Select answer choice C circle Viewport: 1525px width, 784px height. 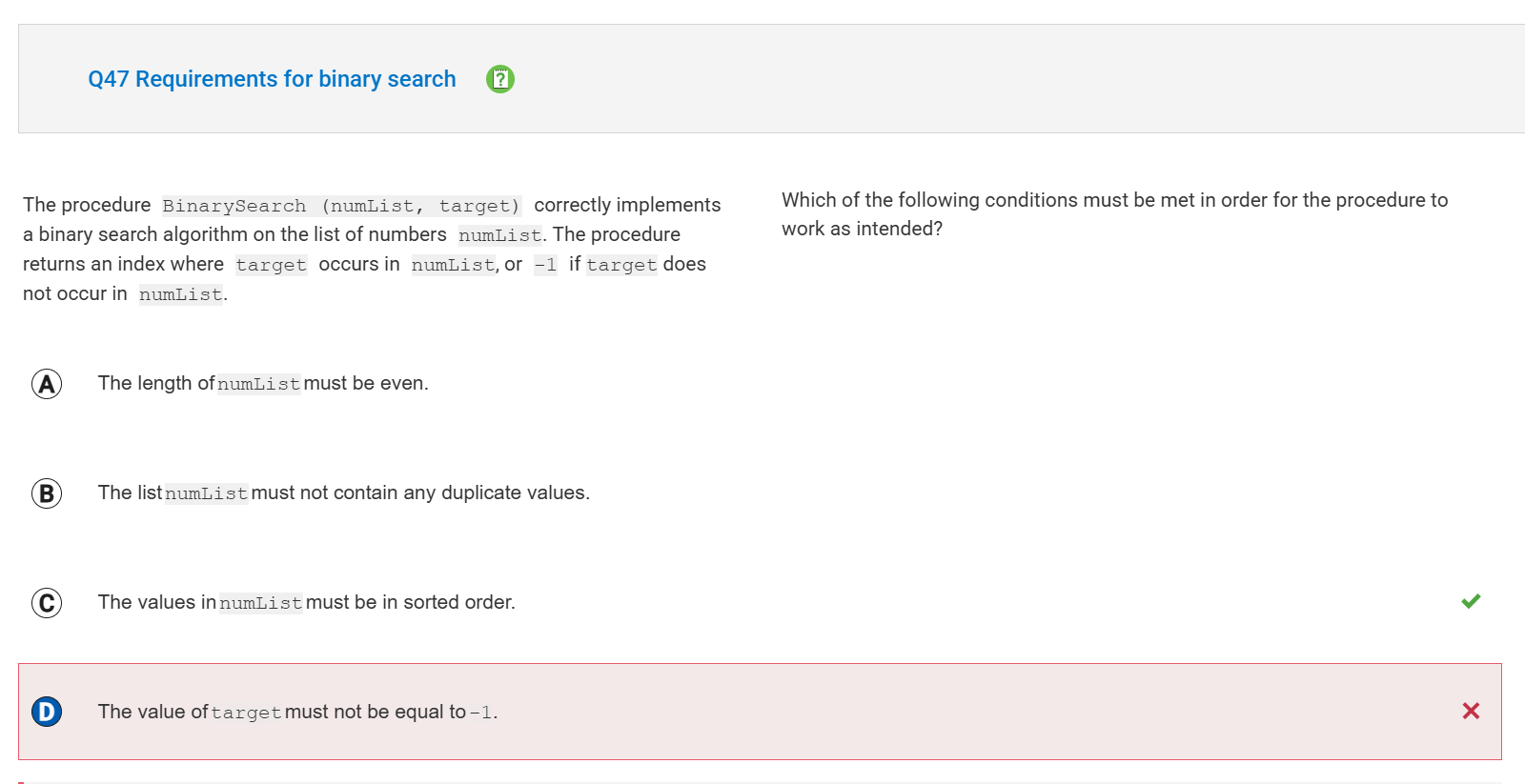coord(47,603)
